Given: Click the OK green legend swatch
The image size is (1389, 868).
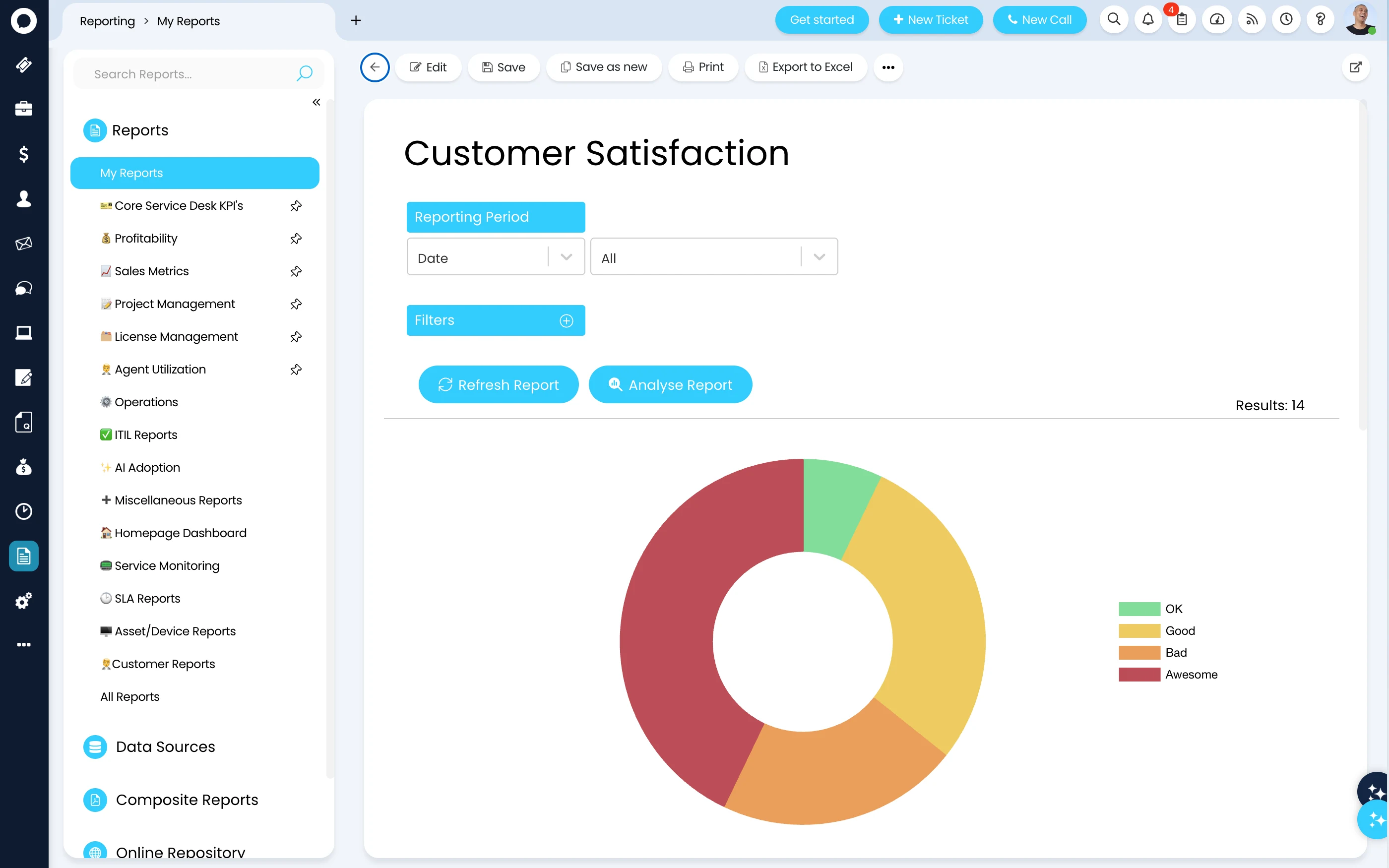Looking at the screenshot, I should [1139, 609].
